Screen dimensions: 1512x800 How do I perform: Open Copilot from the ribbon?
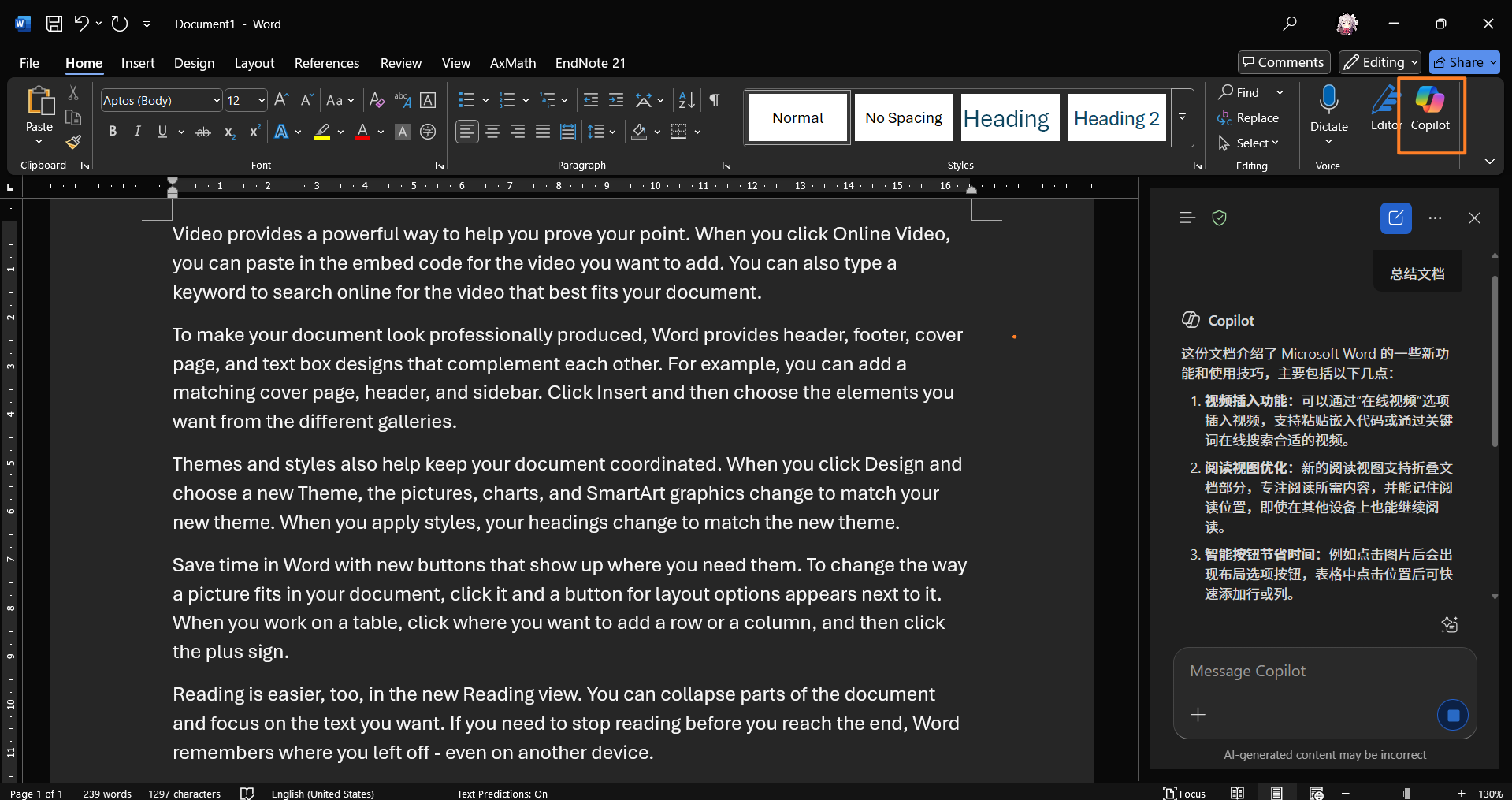[1430, 110]
